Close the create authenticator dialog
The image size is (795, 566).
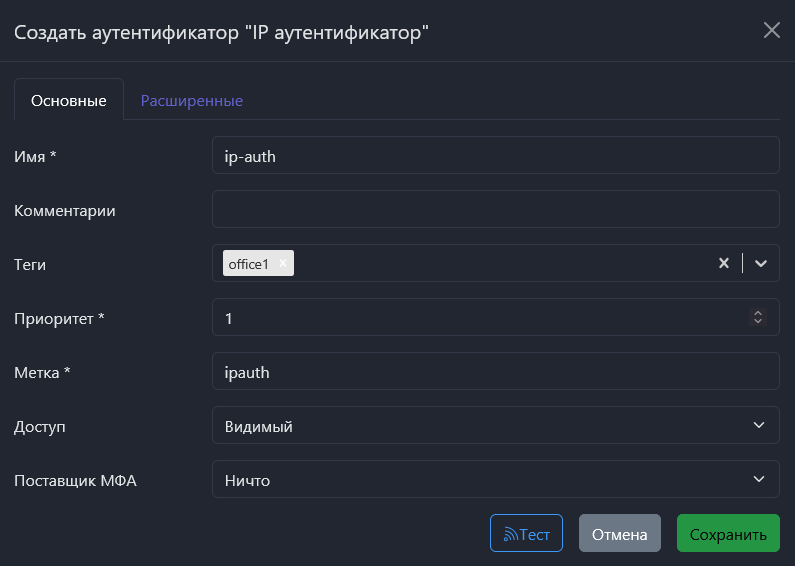tap(771, 30)
